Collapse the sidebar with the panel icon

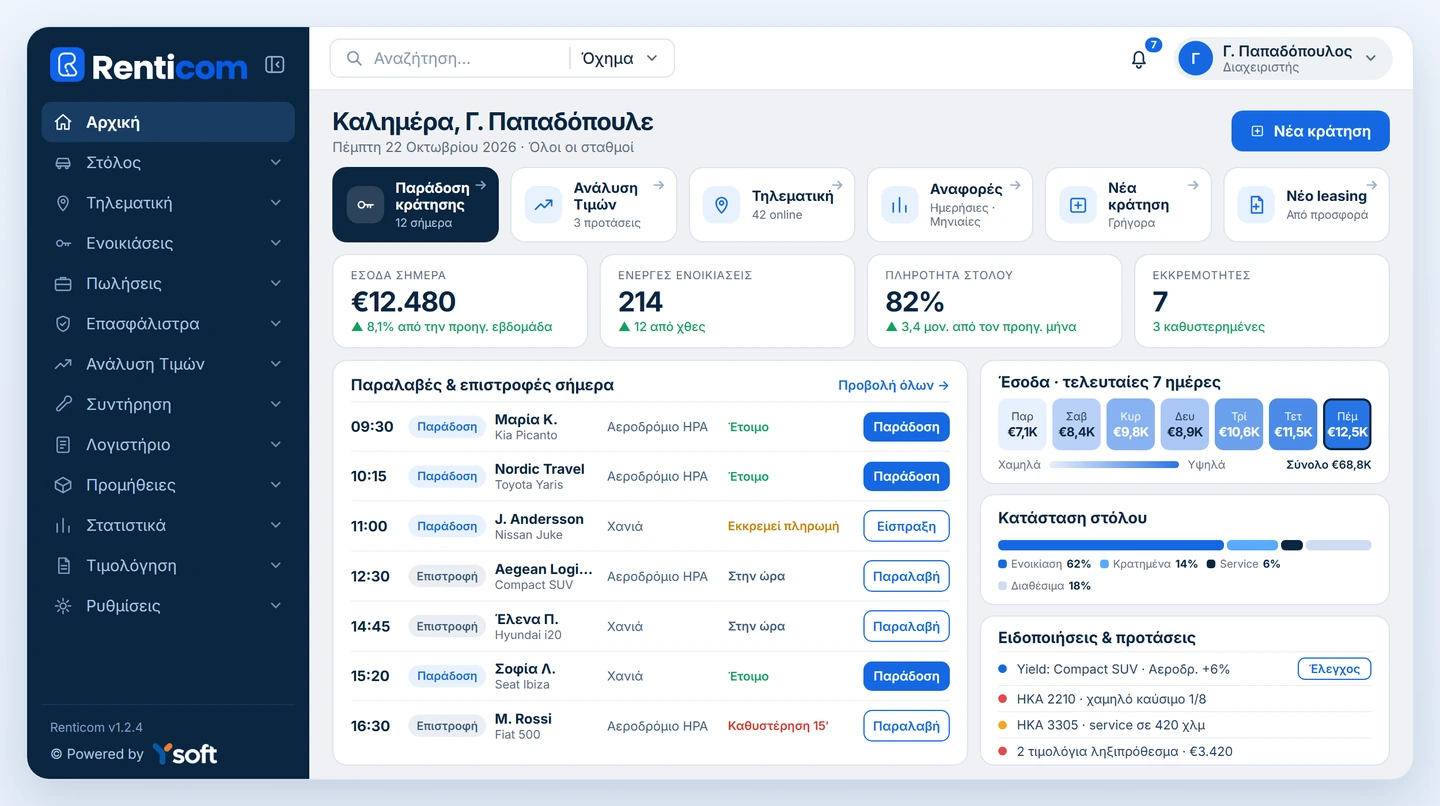pyautogui.click(x=275, y=65)
